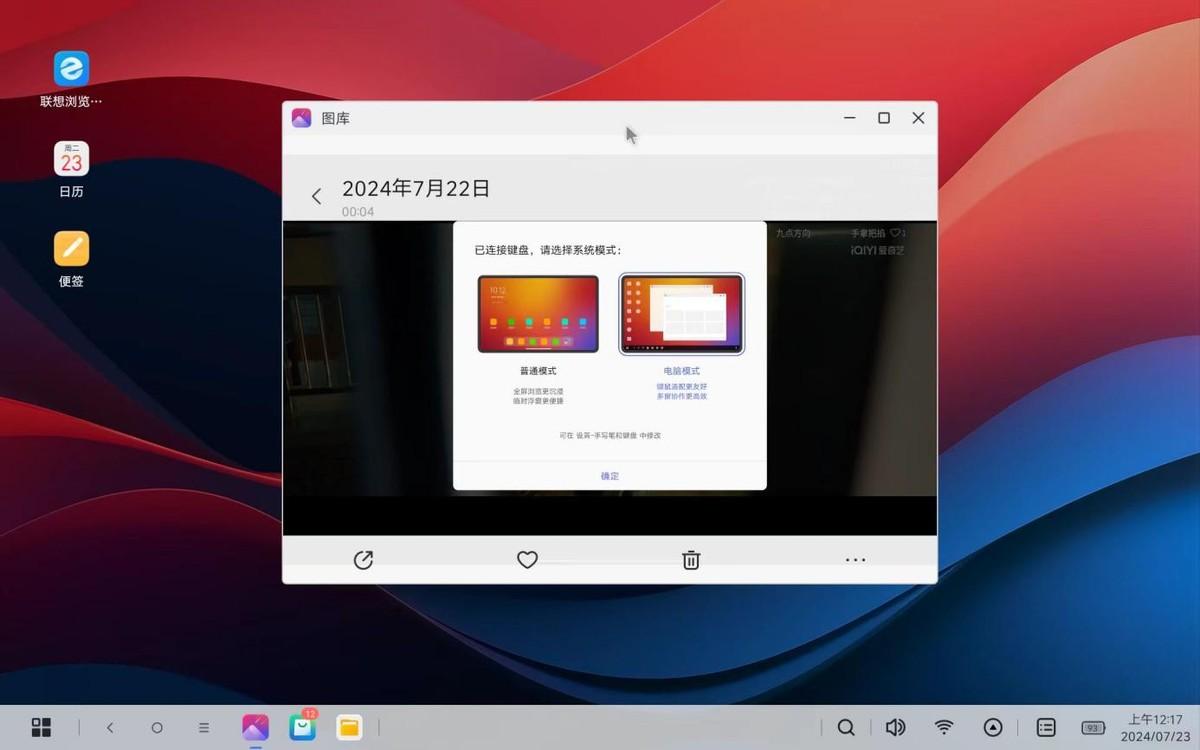The width and height of the screenshot is (1200, 750).
Task: Open Wi-Fi settings in the taskbar
Action: tap(944, 728)
